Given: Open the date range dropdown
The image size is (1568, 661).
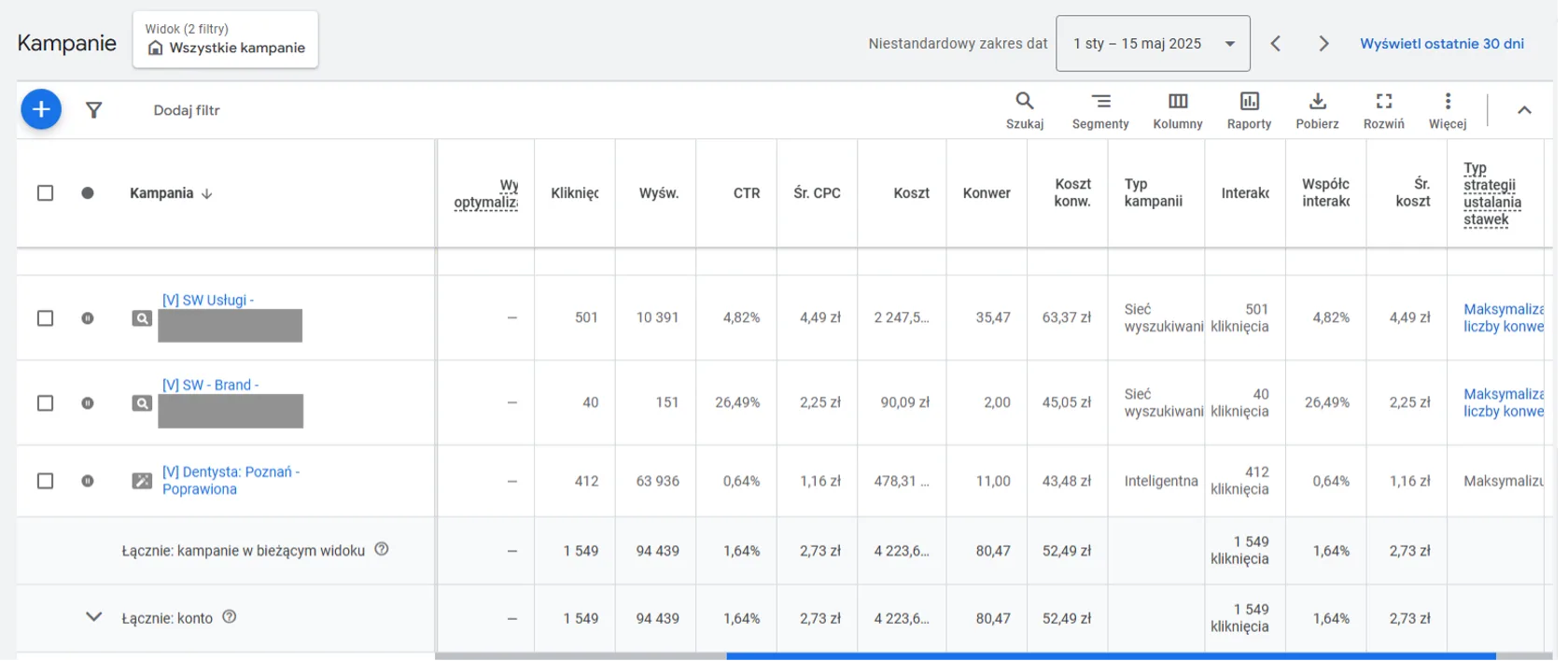Looking at the screenshot, I should click(1152, 44).
